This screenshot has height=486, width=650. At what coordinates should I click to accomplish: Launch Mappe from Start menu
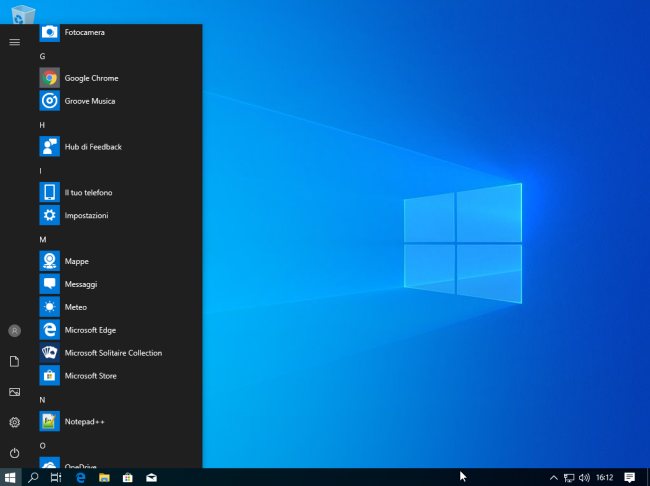[76, 261]
